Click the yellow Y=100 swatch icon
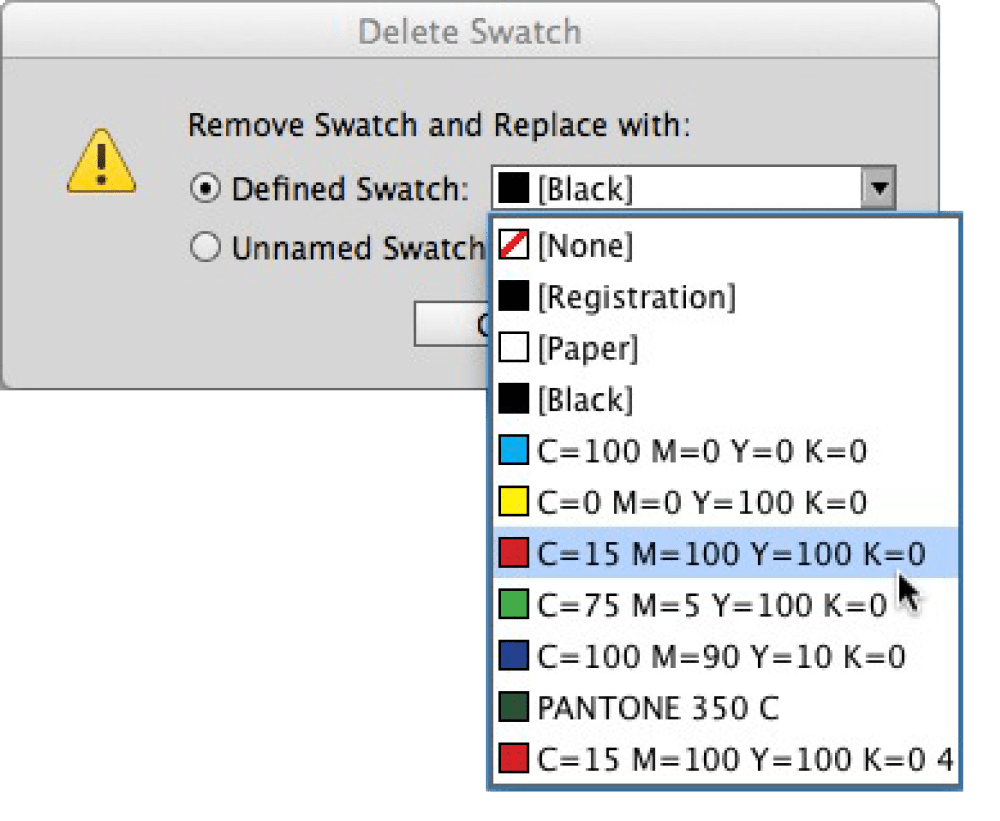The image size is (1000, 821). 513,502
